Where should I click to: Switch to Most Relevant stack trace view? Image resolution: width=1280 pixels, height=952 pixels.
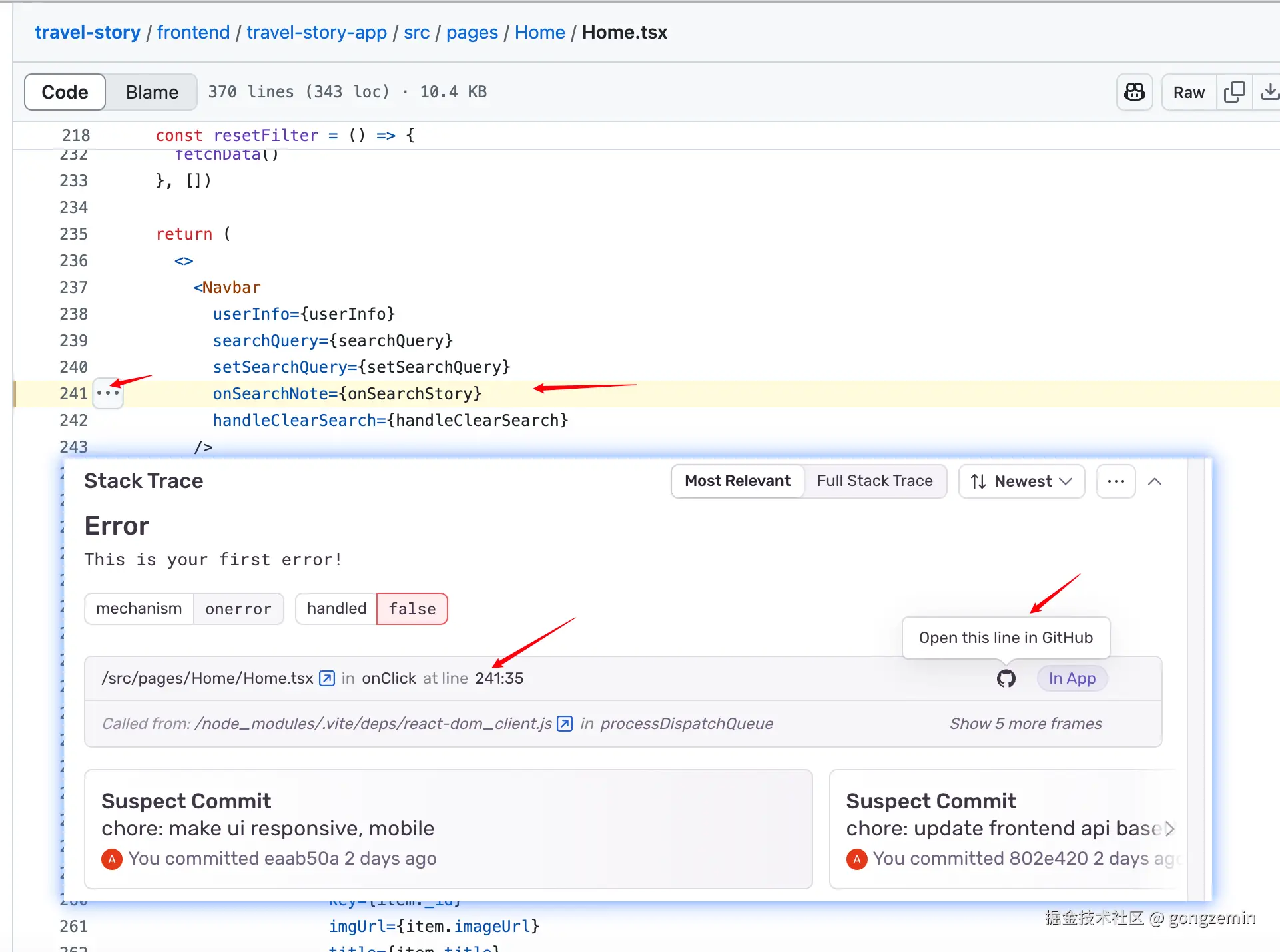(737, 481)
